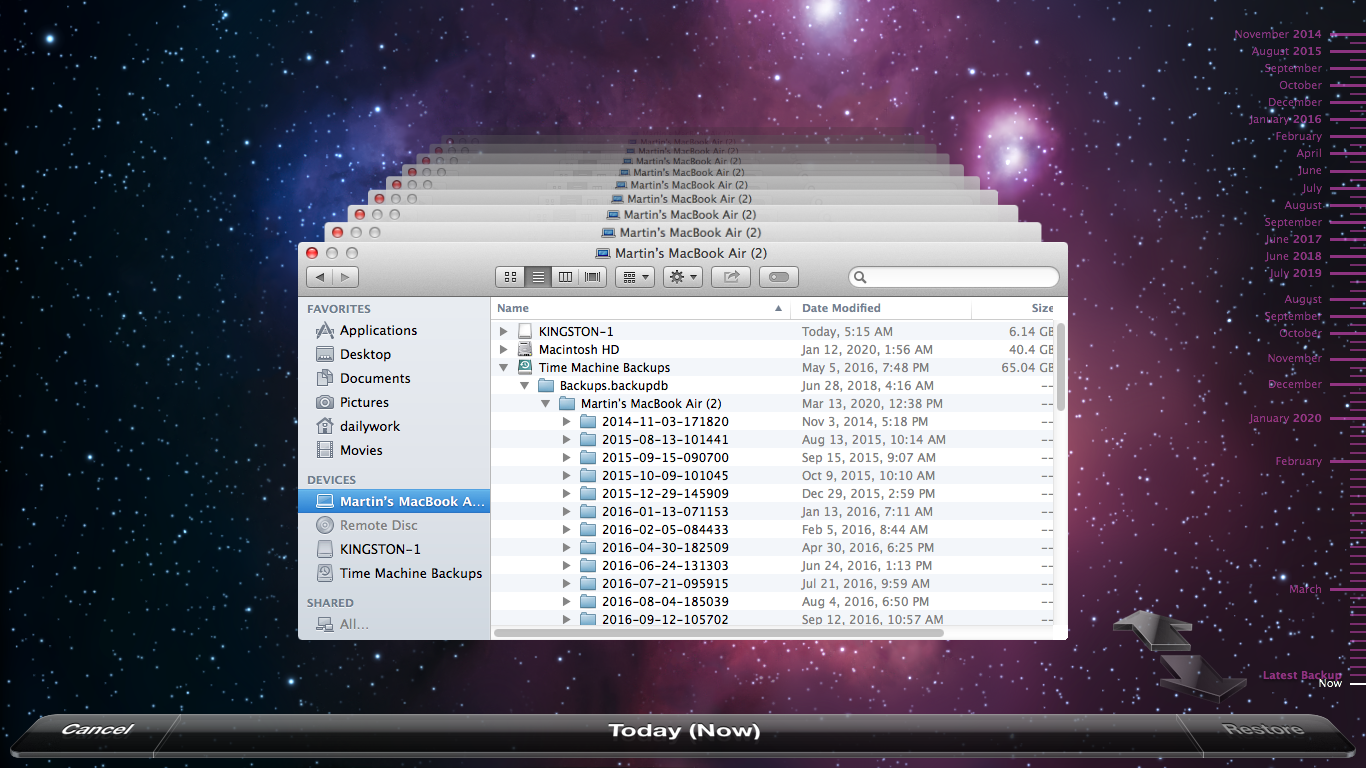Image resolution: width=1366 pixels, height=768 pixels.
Task: Expand the KINGSTON-1 disclosure triangle
Action: click(504, 331)
